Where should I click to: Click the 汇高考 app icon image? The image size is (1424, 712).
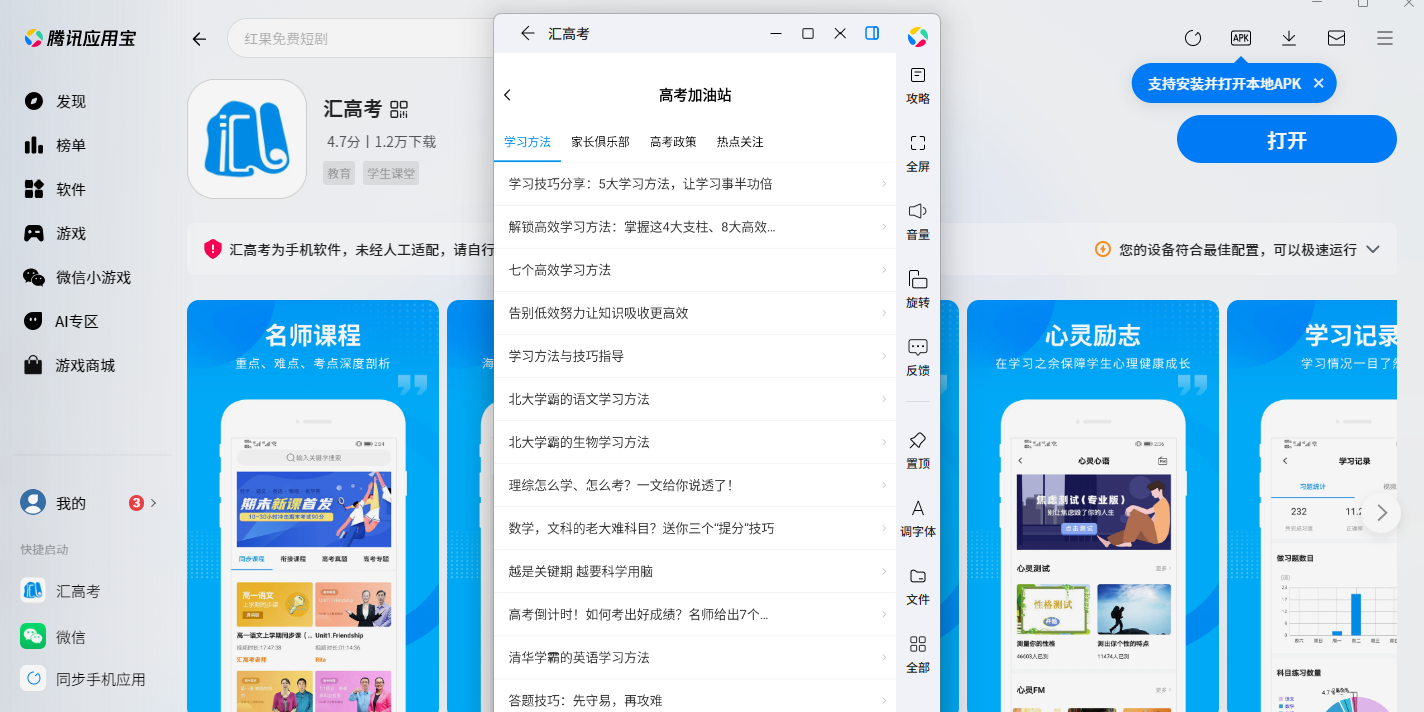tap(247, 139)
